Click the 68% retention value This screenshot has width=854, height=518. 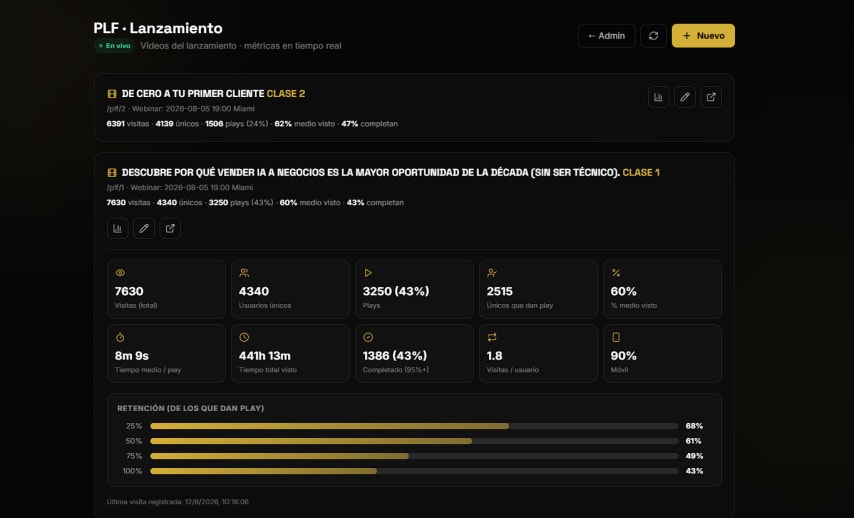[694, 426]
